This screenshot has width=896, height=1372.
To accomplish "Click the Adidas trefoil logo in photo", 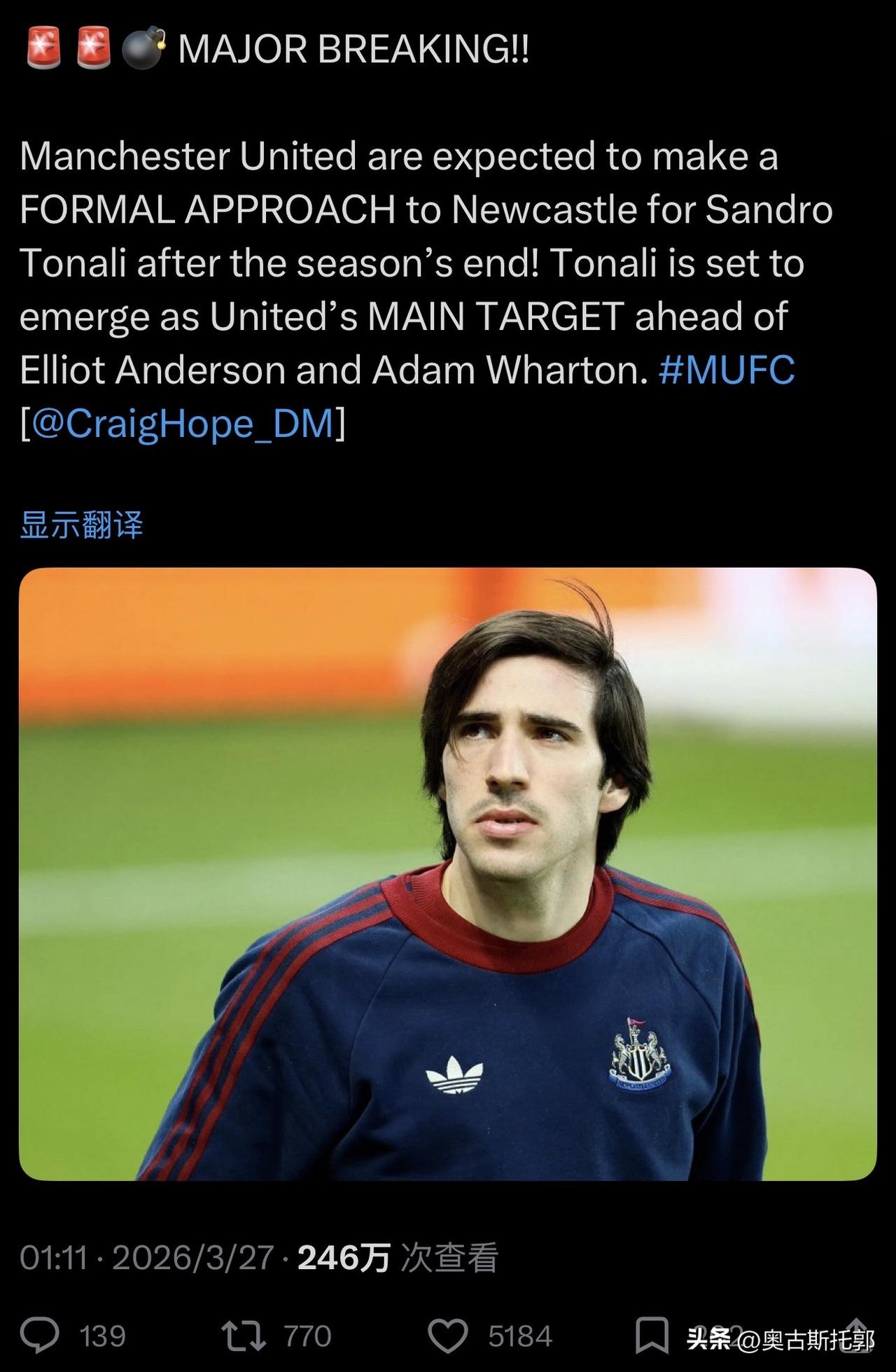I will (454, 1074).
